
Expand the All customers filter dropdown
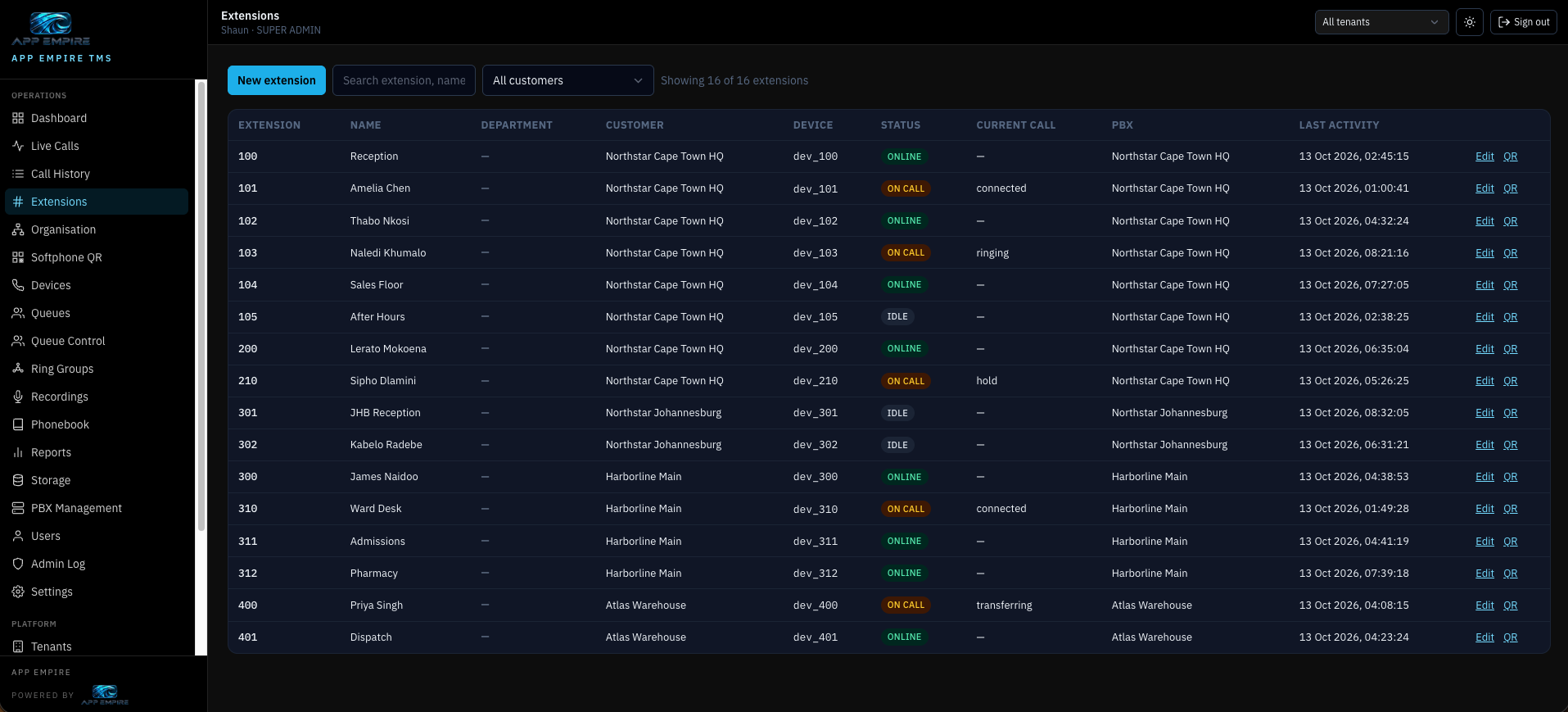click(567, 80)
